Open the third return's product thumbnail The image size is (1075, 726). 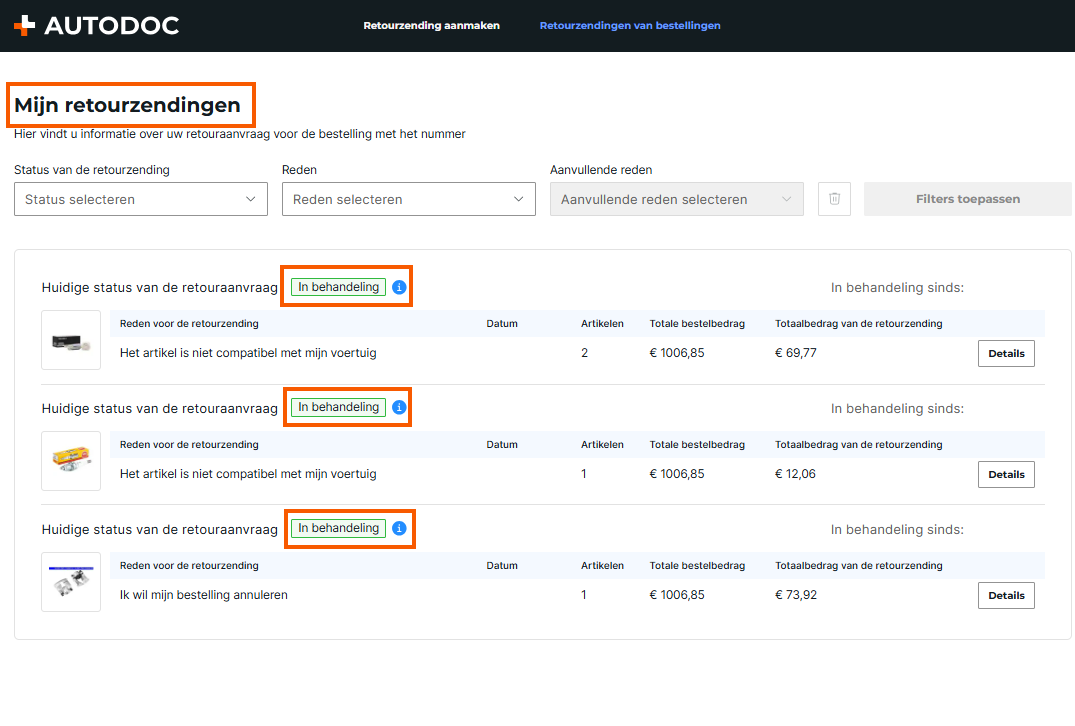[71, 582]
